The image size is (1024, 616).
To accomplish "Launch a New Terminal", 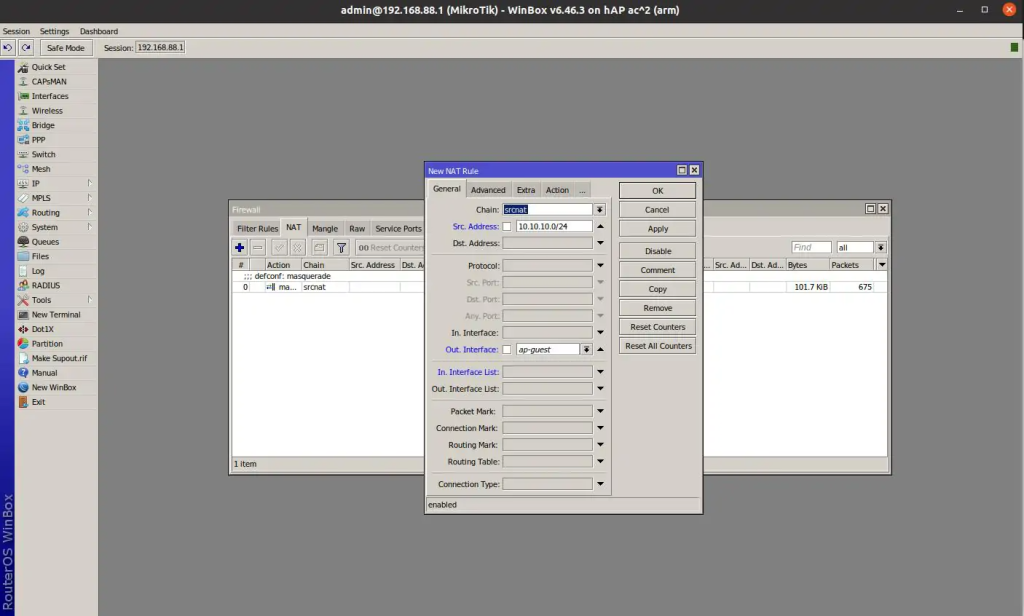I will click(x=56, y=314).
